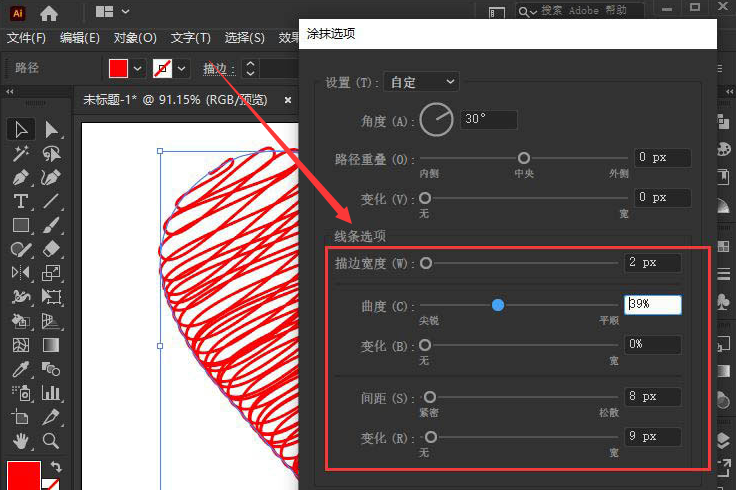Open the 设置 (T) preset dropdown

click(421, 82)
